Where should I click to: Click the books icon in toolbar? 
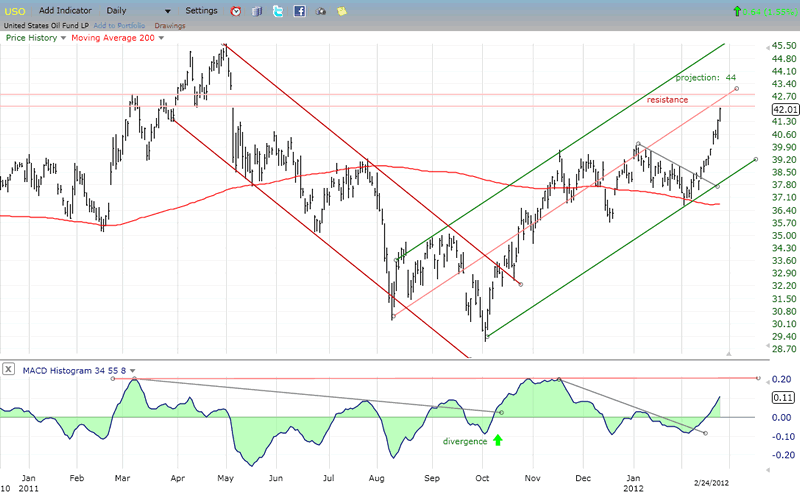(x=256, y=11)
